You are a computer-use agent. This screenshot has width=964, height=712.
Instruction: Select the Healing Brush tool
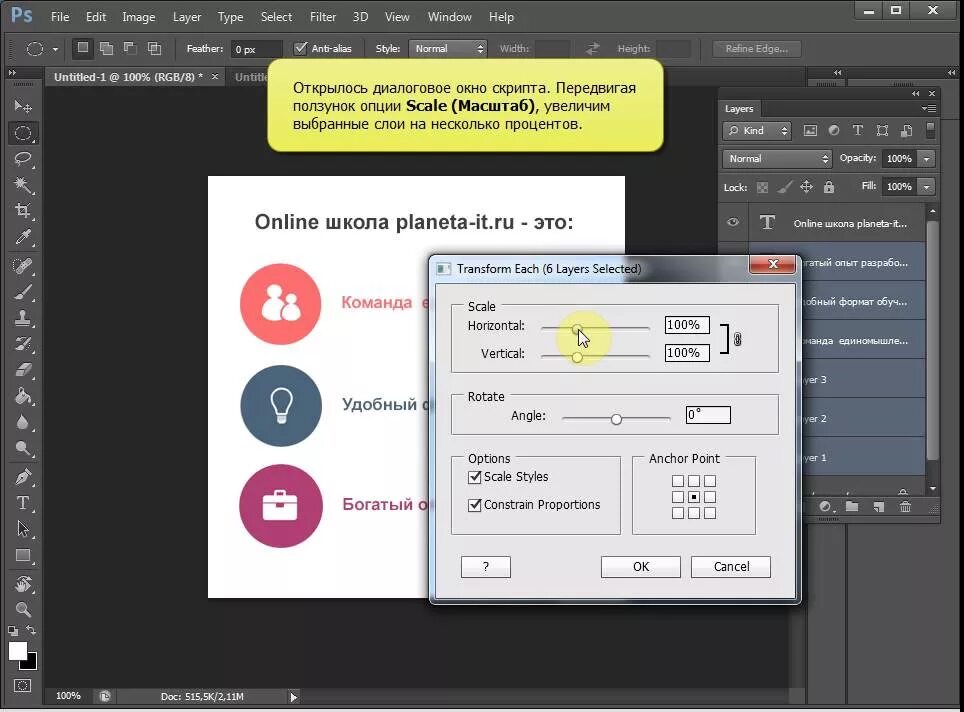(23, 266)
